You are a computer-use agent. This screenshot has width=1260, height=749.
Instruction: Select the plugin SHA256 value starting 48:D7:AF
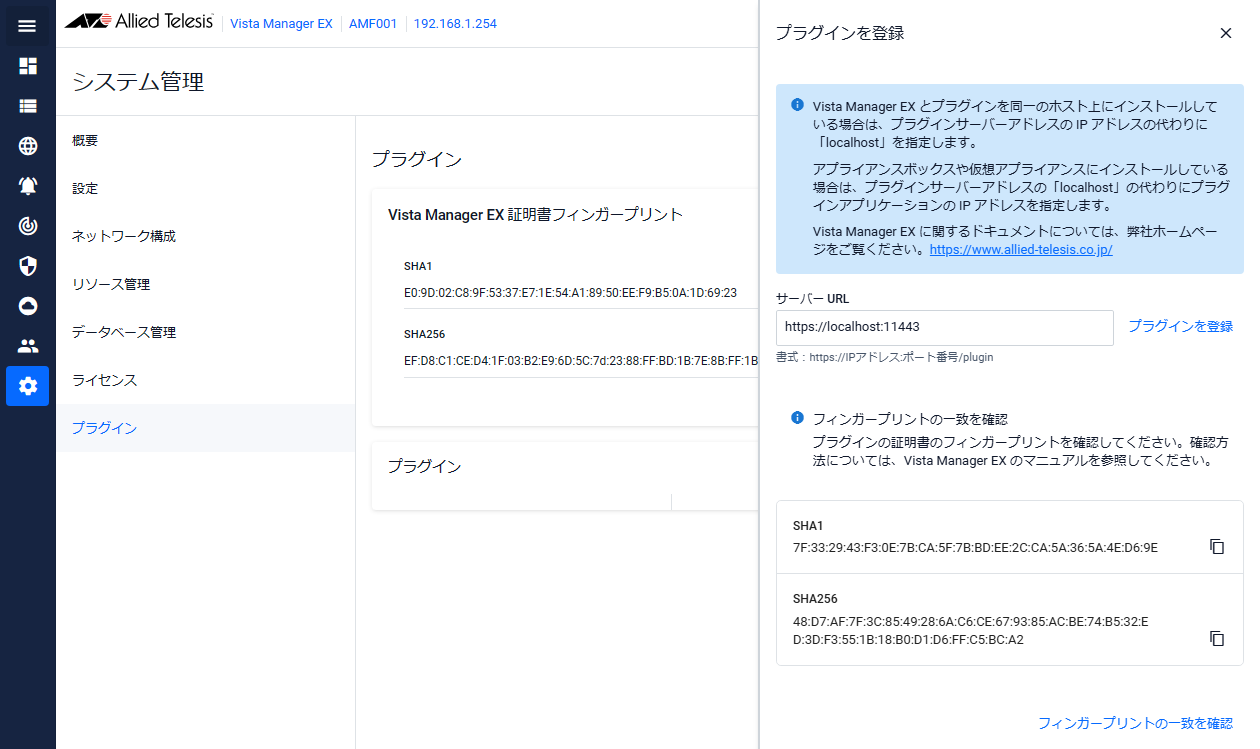point(970,631)
